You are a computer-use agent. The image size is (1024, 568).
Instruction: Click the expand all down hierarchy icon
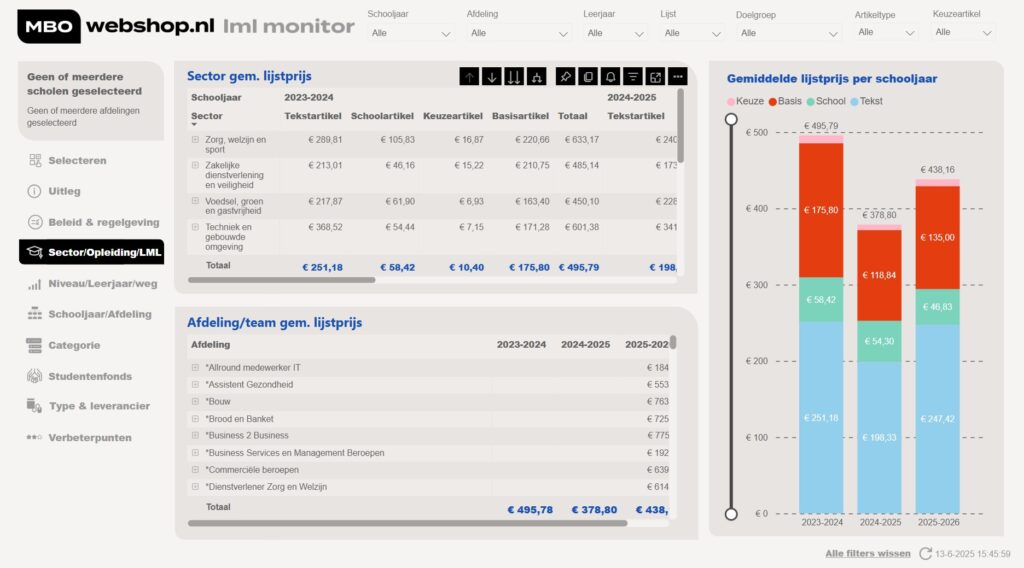(x=538, y=77)
